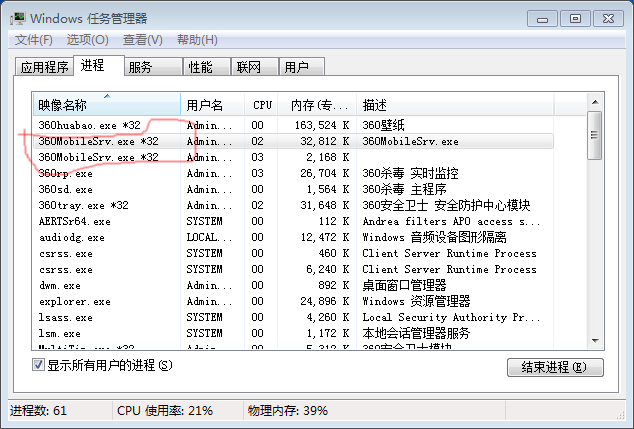Open the 联网 tab
Screen dimensions: 634x429
tap(255, 67)
